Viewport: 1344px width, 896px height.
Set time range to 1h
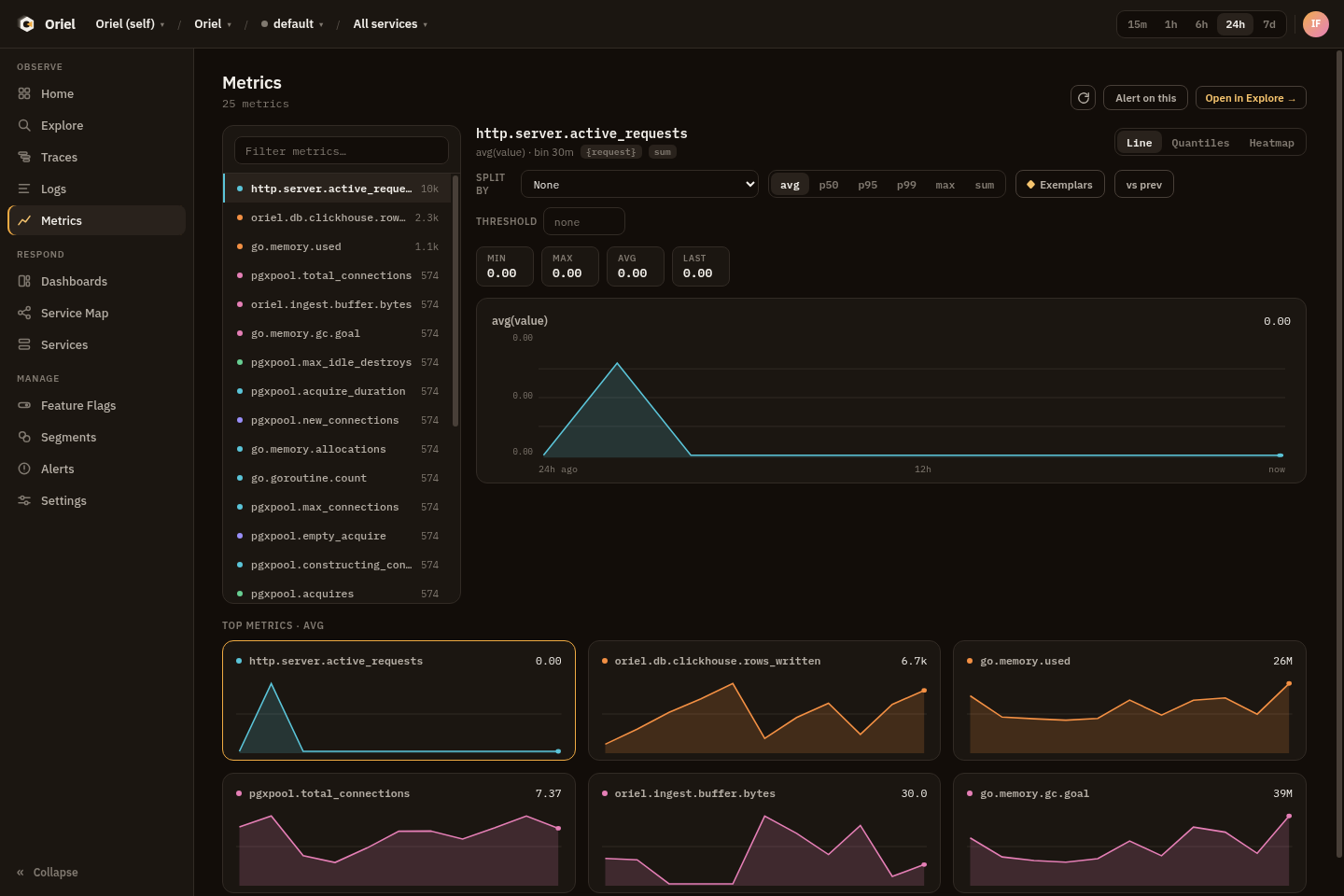[x=1170, y=24]
